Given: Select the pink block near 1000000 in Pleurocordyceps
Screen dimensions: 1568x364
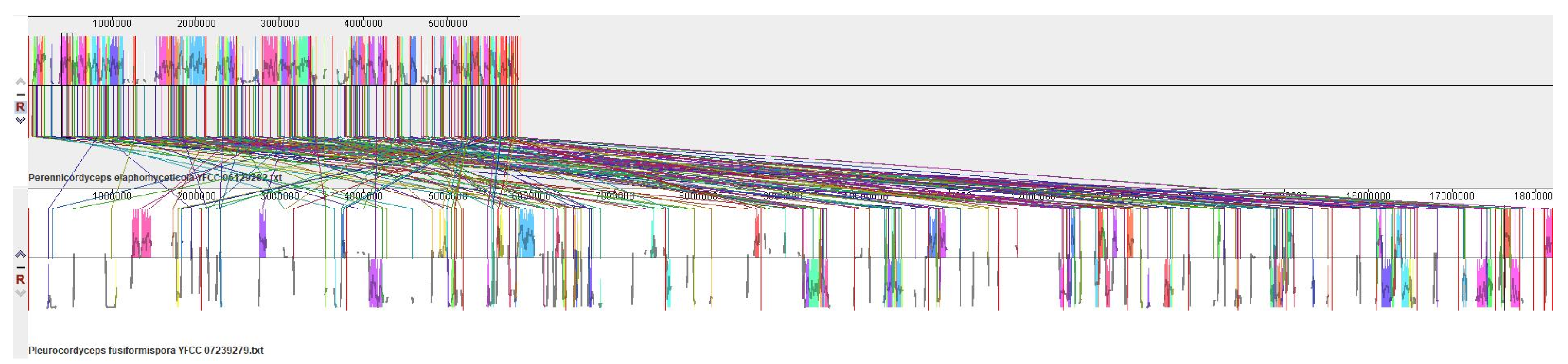Looking at the screenshot, I should pyautogui.click(x=142, y=234).
